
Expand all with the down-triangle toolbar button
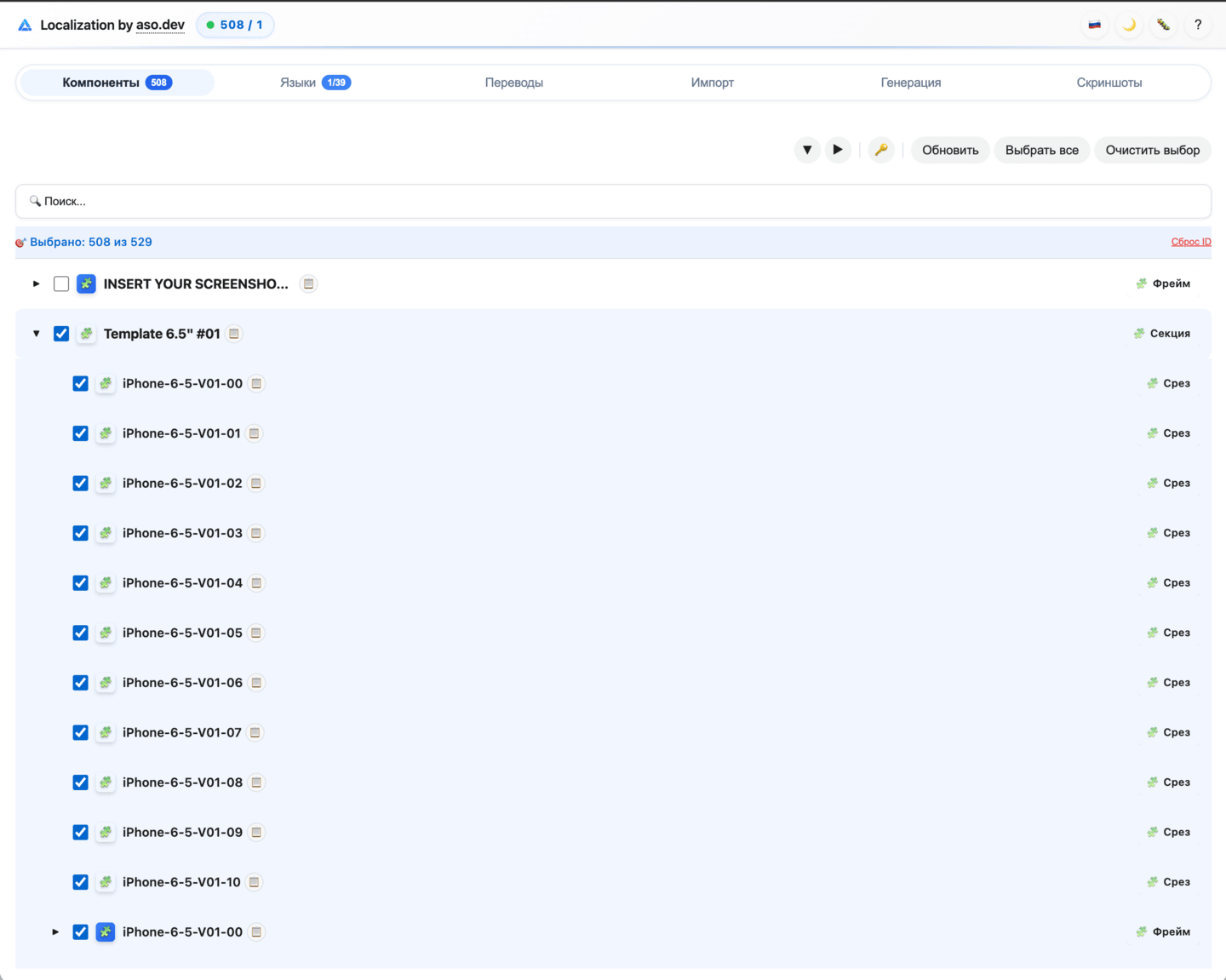pos(807,150)
